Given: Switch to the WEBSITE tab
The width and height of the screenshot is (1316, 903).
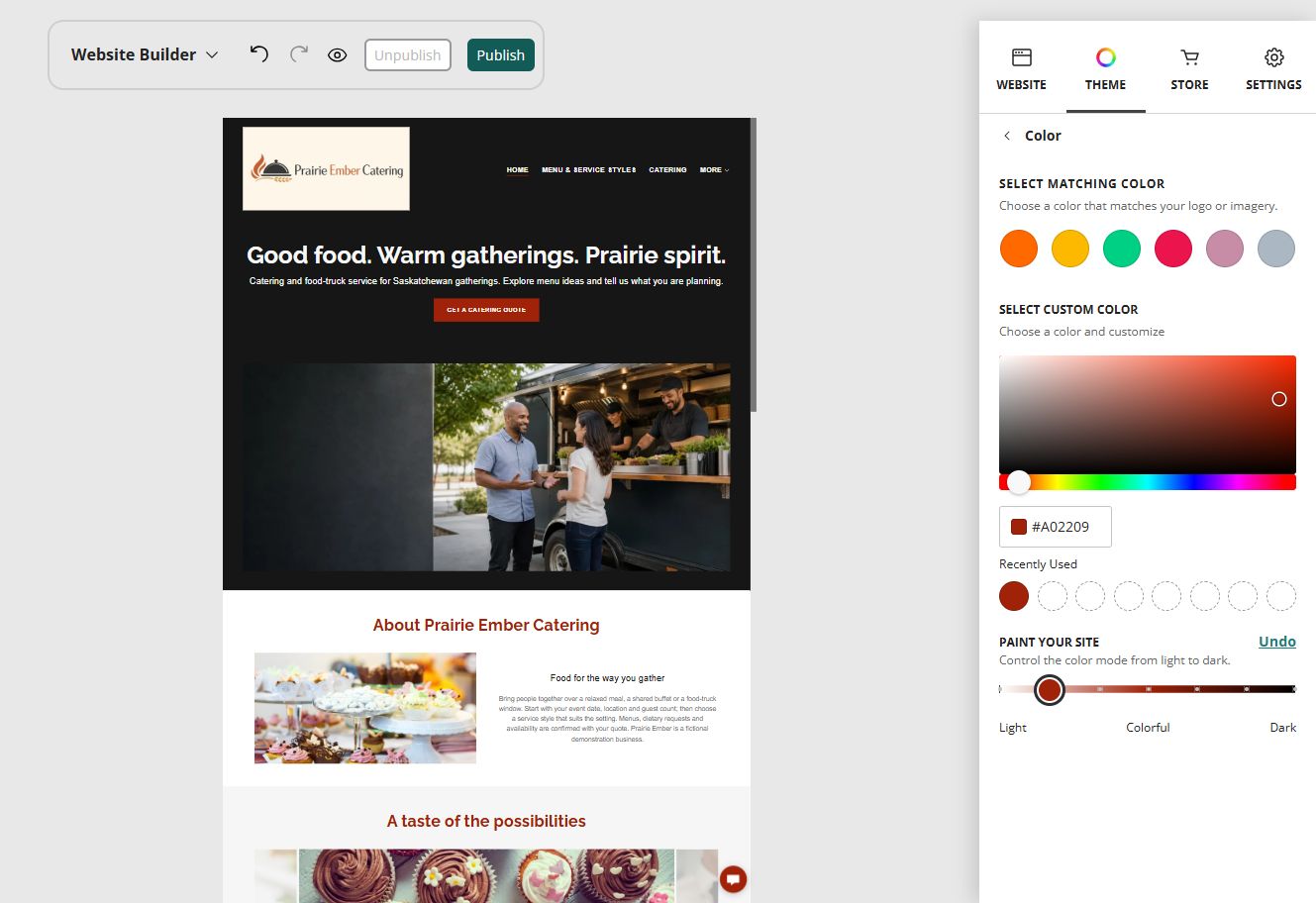Looking at the screenshot, I should [x=1021, y=69].
